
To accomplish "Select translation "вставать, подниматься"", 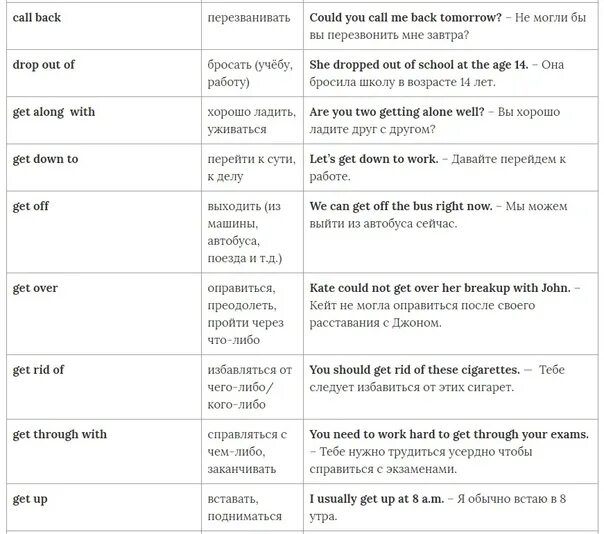I will (x=245, y=507).
